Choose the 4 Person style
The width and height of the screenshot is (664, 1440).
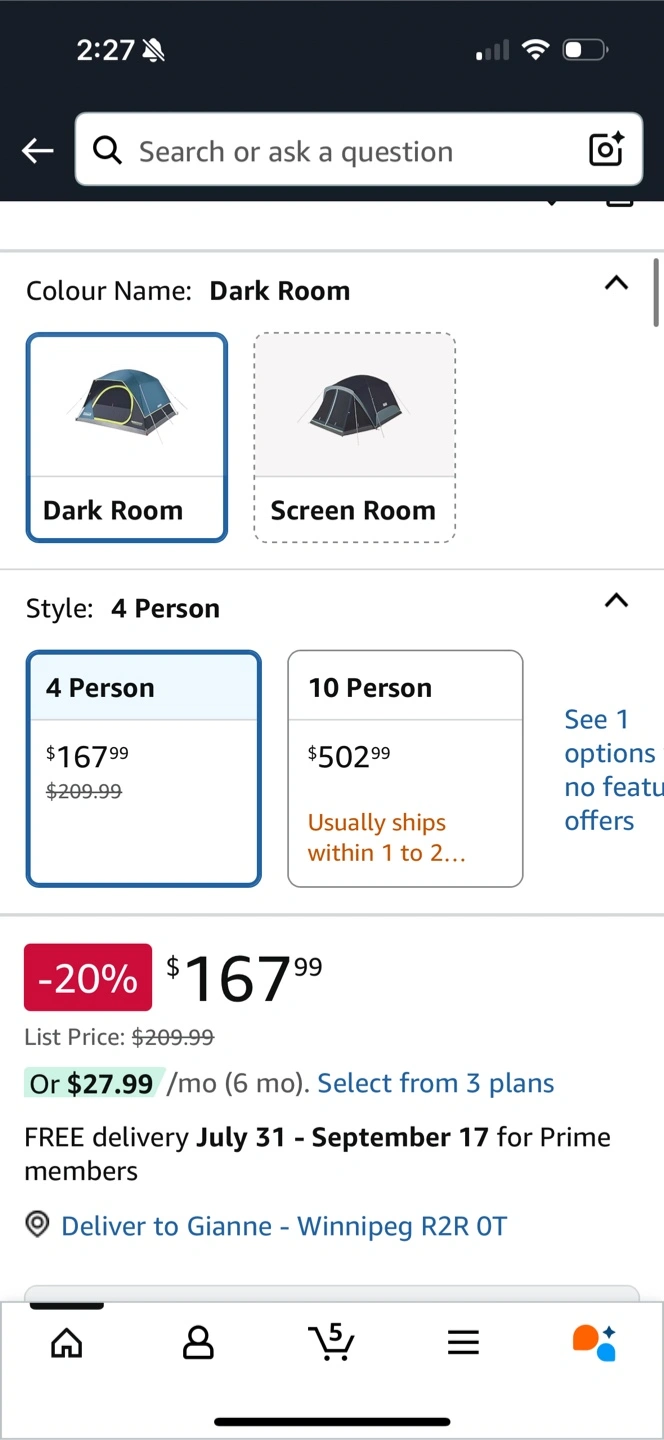144,768
